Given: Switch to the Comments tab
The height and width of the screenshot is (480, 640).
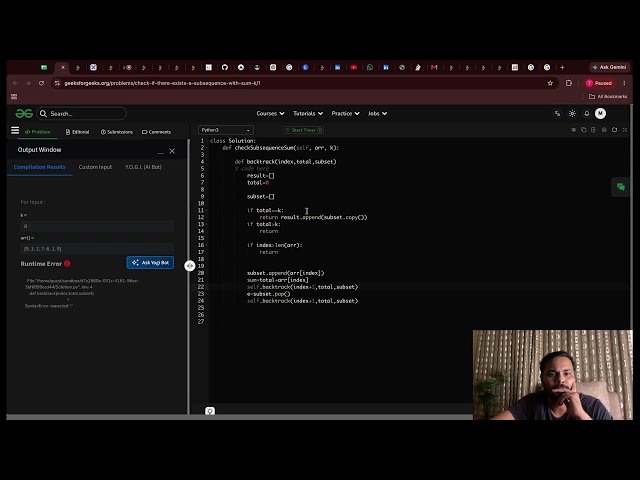Looking at the screenshot, I should click(156, 132).
